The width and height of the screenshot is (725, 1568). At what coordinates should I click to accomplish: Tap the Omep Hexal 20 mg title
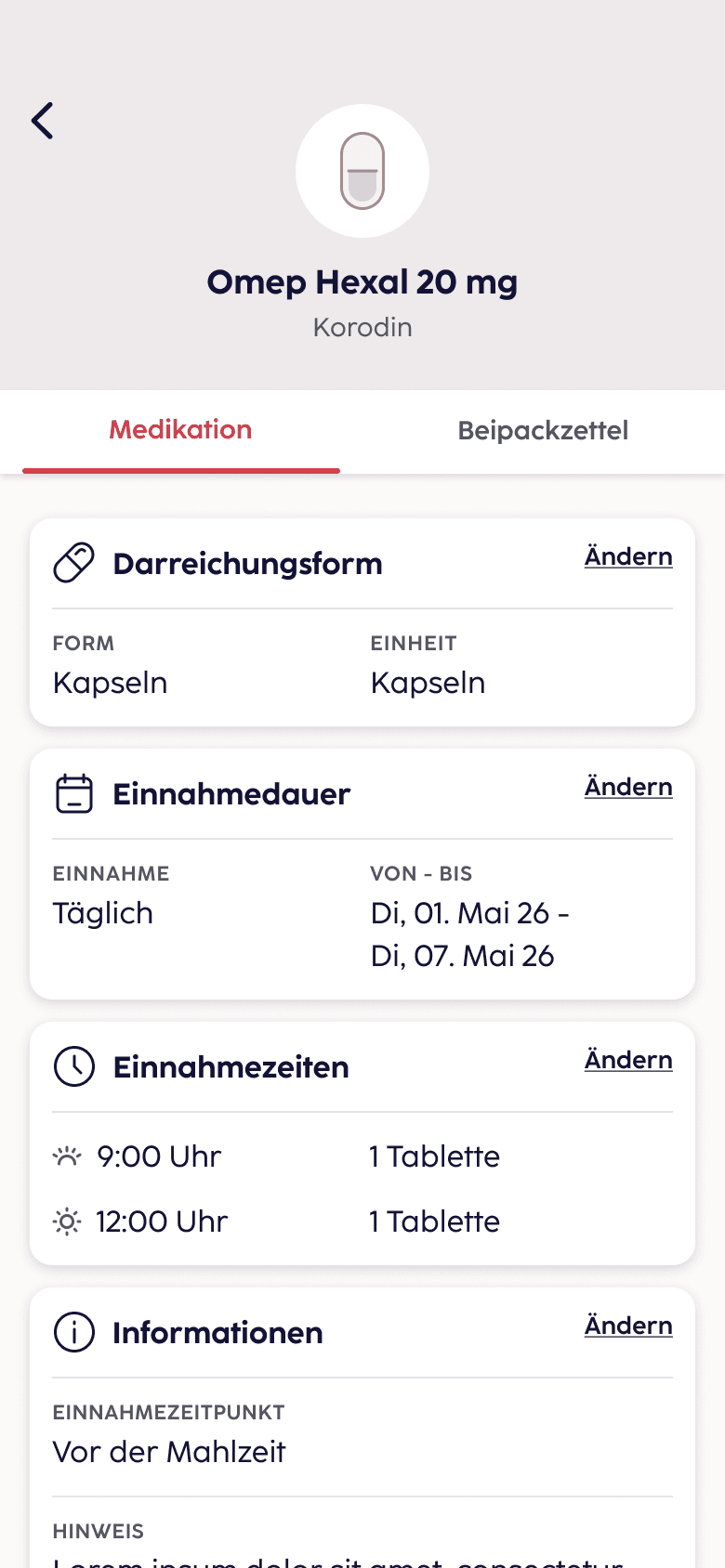pyautogui.click(x=362, y=282)
